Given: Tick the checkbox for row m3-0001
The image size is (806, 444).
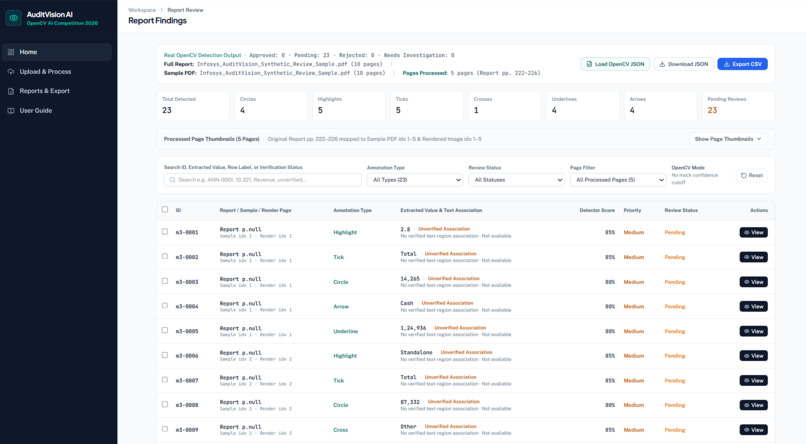Looking at the screenshot, I should (164, 232).
